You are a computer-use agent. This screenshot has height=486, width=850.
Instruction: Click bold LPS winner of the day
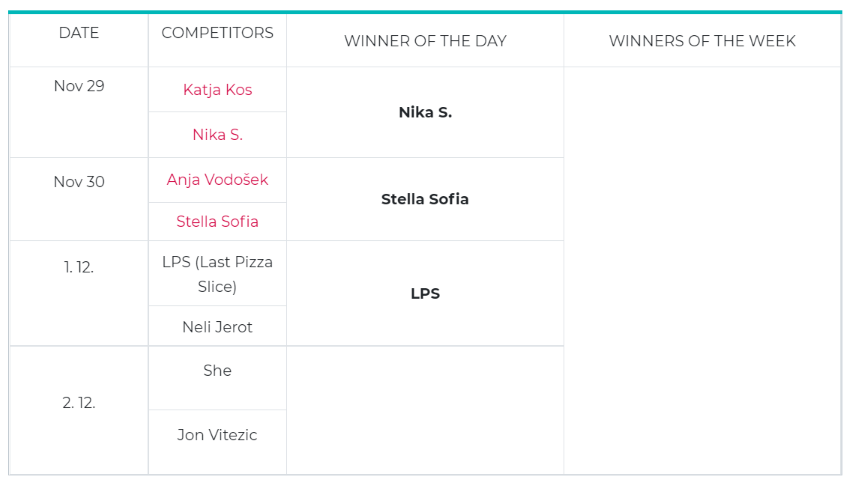point(425,294)
